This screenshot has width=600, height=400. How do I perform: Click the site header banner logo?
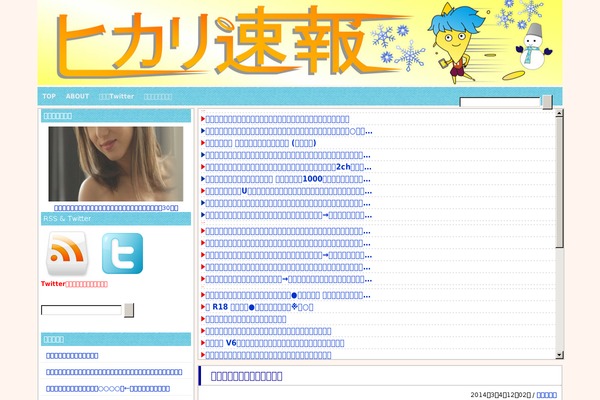click(x=300, y=42)
